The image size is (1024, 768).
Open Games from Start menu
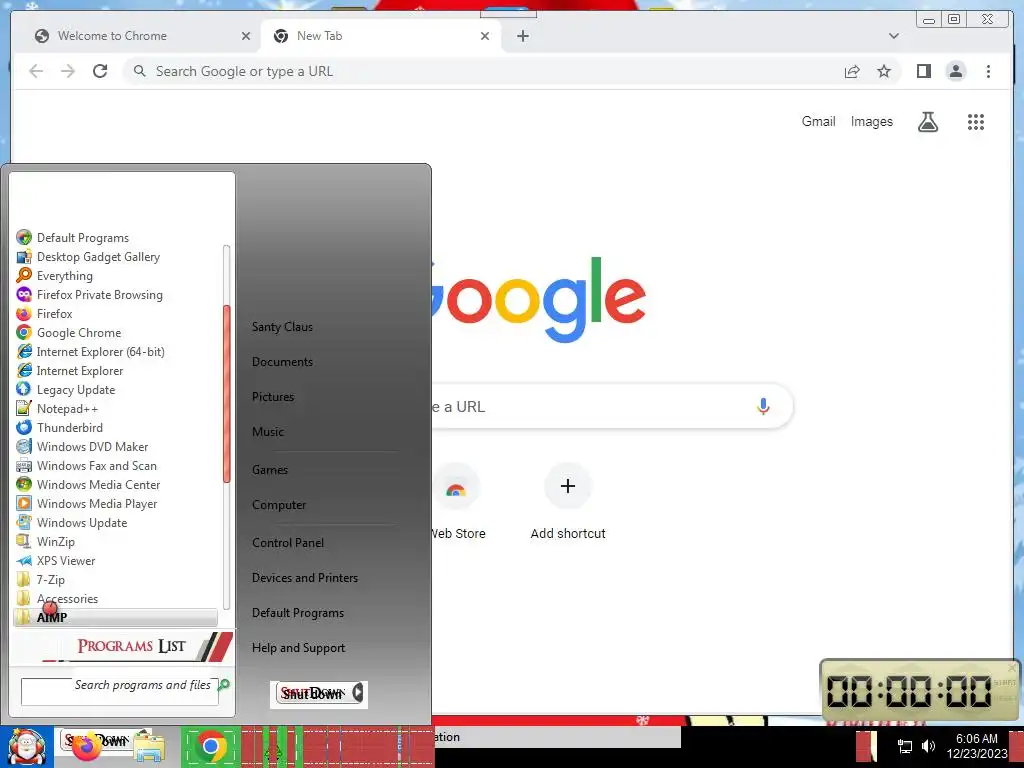click(x=270, y=470)
